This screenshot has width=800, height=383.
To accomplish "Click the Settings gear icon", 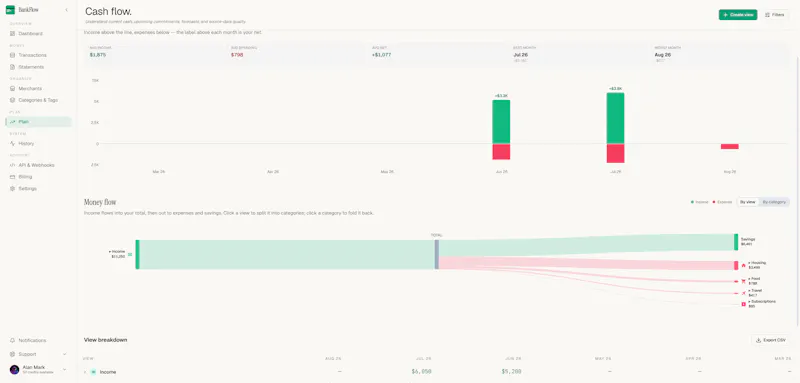I will (13, 188).
